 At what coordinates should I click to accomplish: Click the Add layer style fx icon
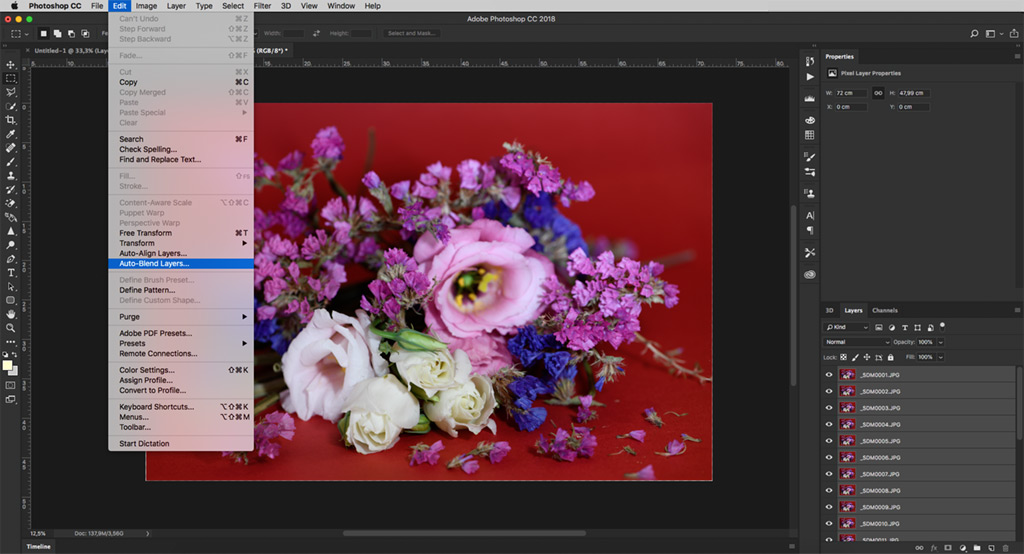933,547
